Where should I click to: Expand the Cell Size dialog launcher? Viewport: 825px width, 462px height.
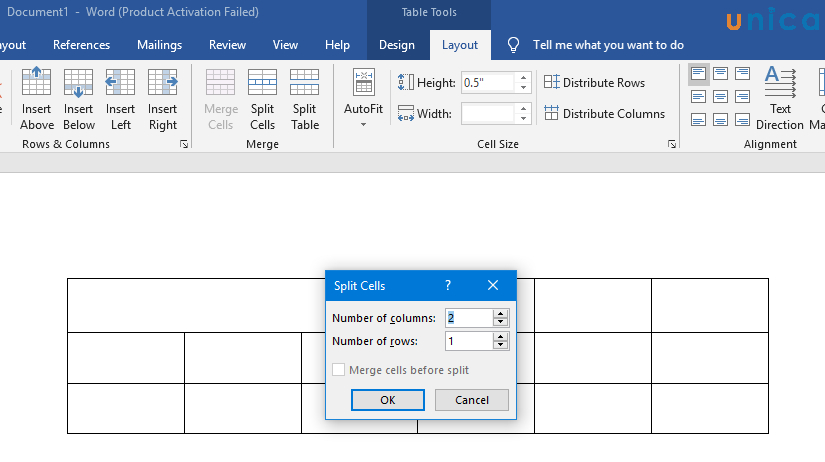click(x=671, y=145)
